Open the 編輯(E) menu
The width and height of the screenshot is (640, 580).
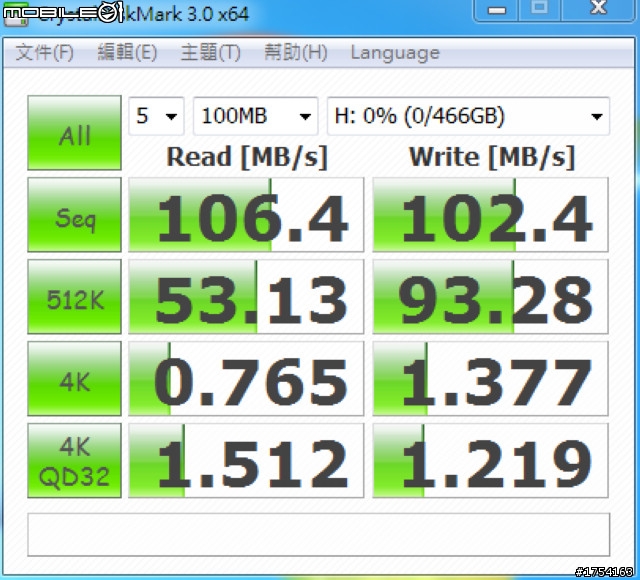[127, 53]
